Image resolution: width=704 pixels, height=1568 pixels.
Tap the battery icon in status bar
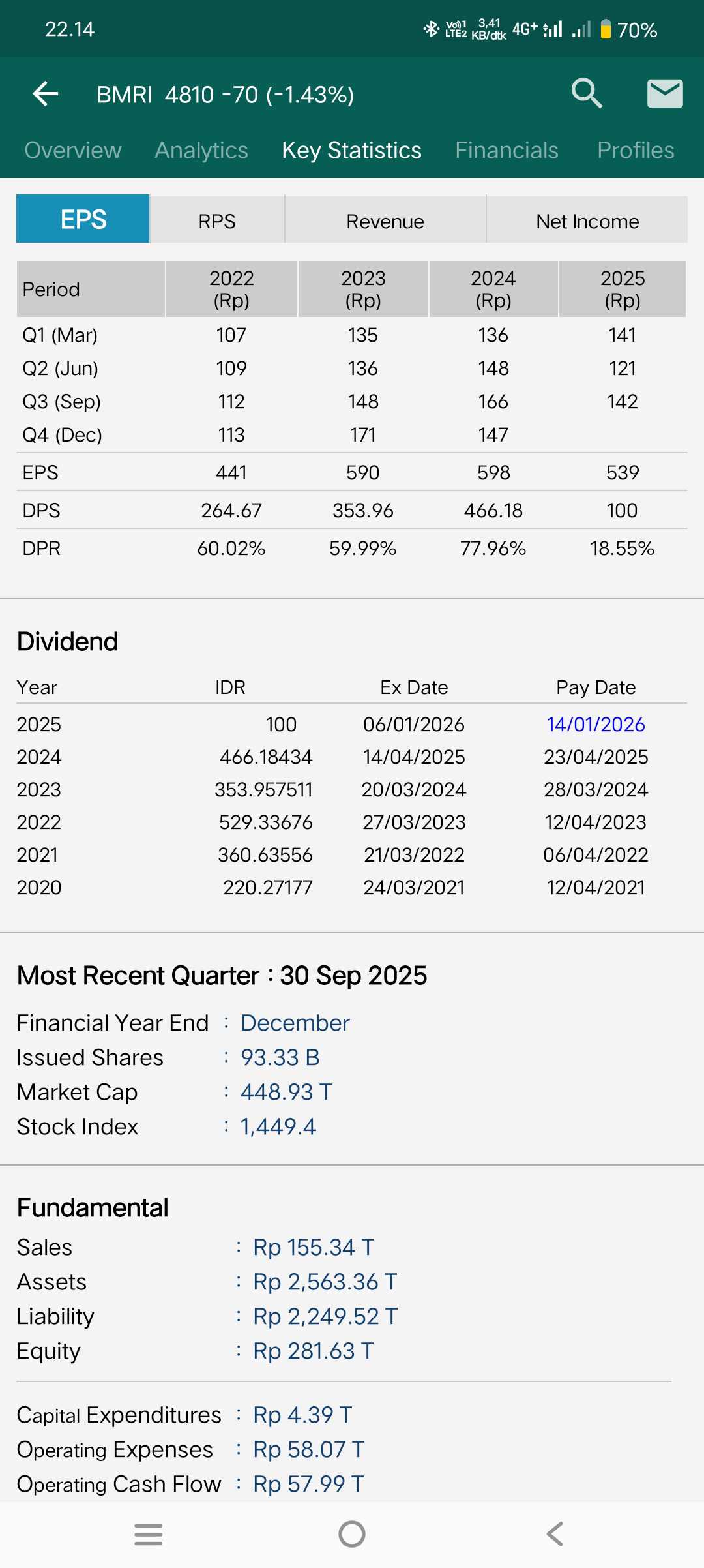coord(606,29)
